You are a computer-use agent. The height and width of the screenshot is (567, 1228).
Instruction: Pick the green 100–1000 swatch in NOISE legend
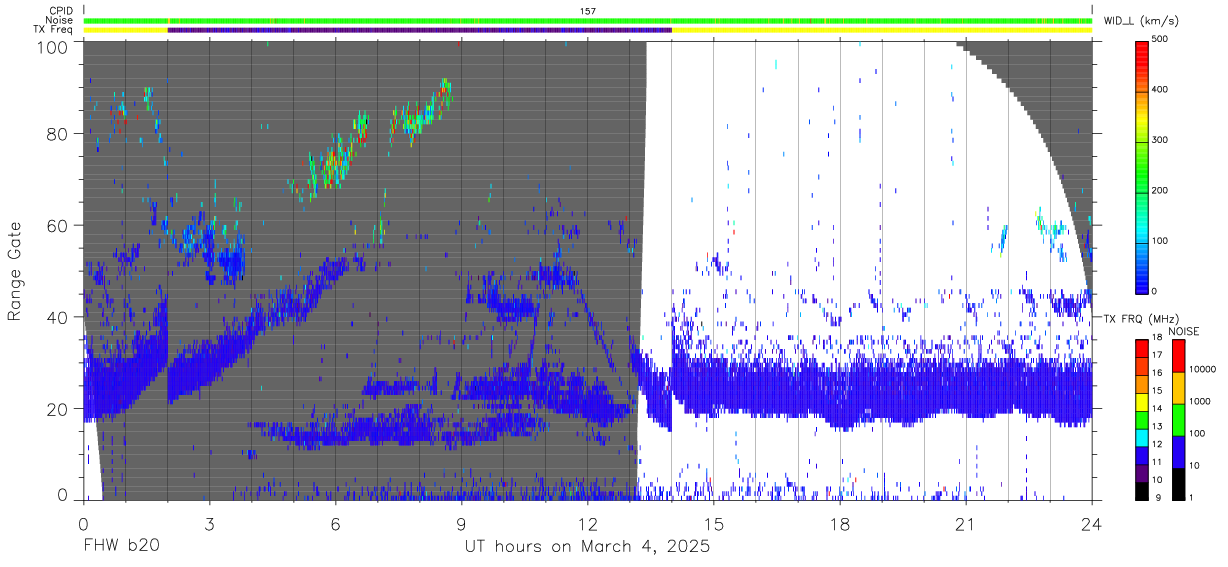(1177, 419)
